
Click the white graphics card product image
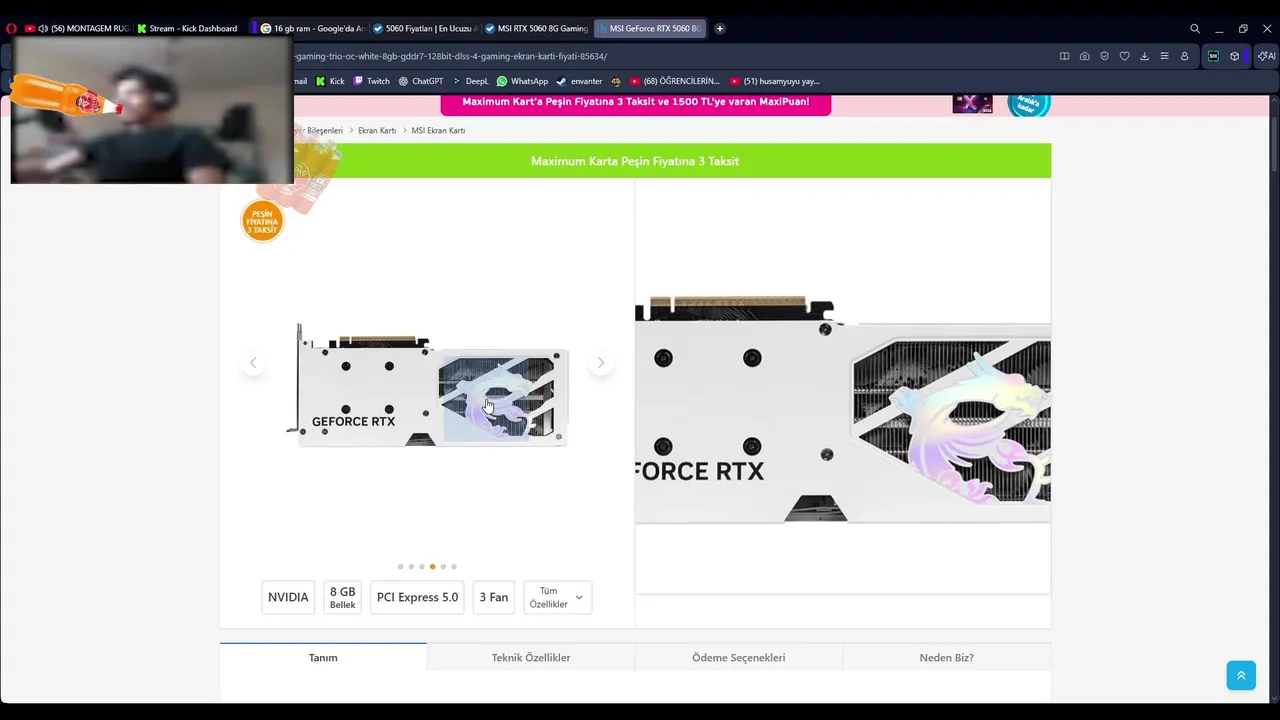(428, 385)
